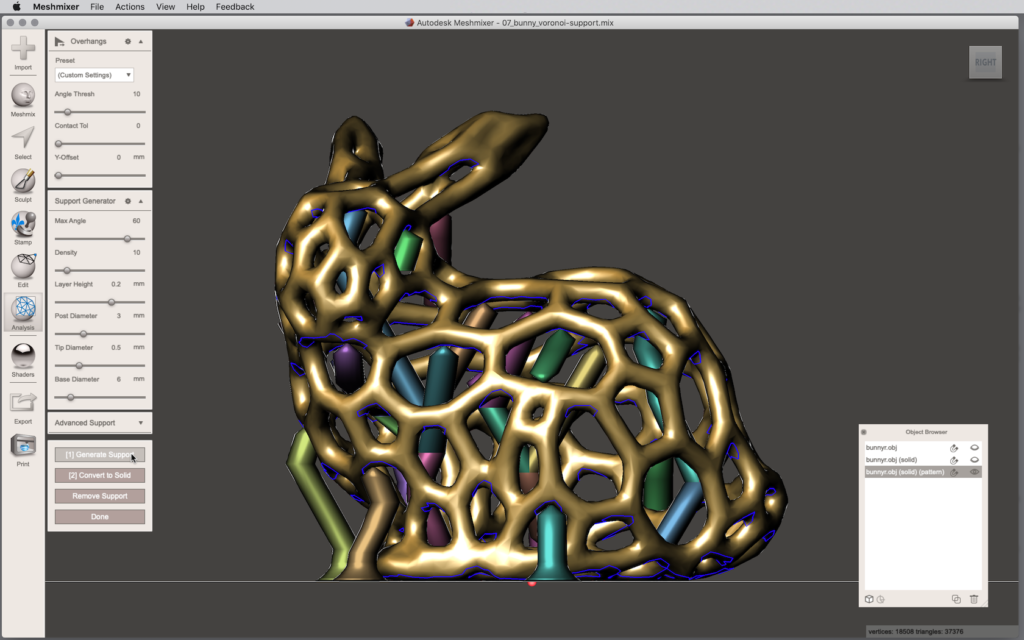
Task: Click the Shaders sphere icon
Action: (x=23, y=358)
